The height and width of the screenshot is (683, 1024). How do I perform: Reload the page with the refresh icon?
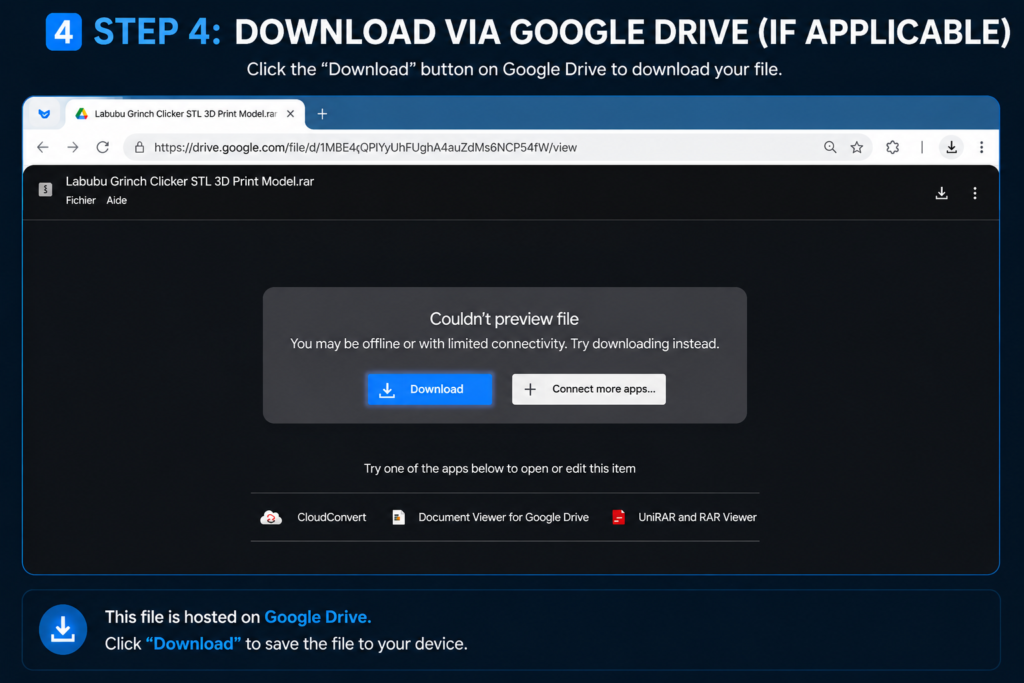103,148
